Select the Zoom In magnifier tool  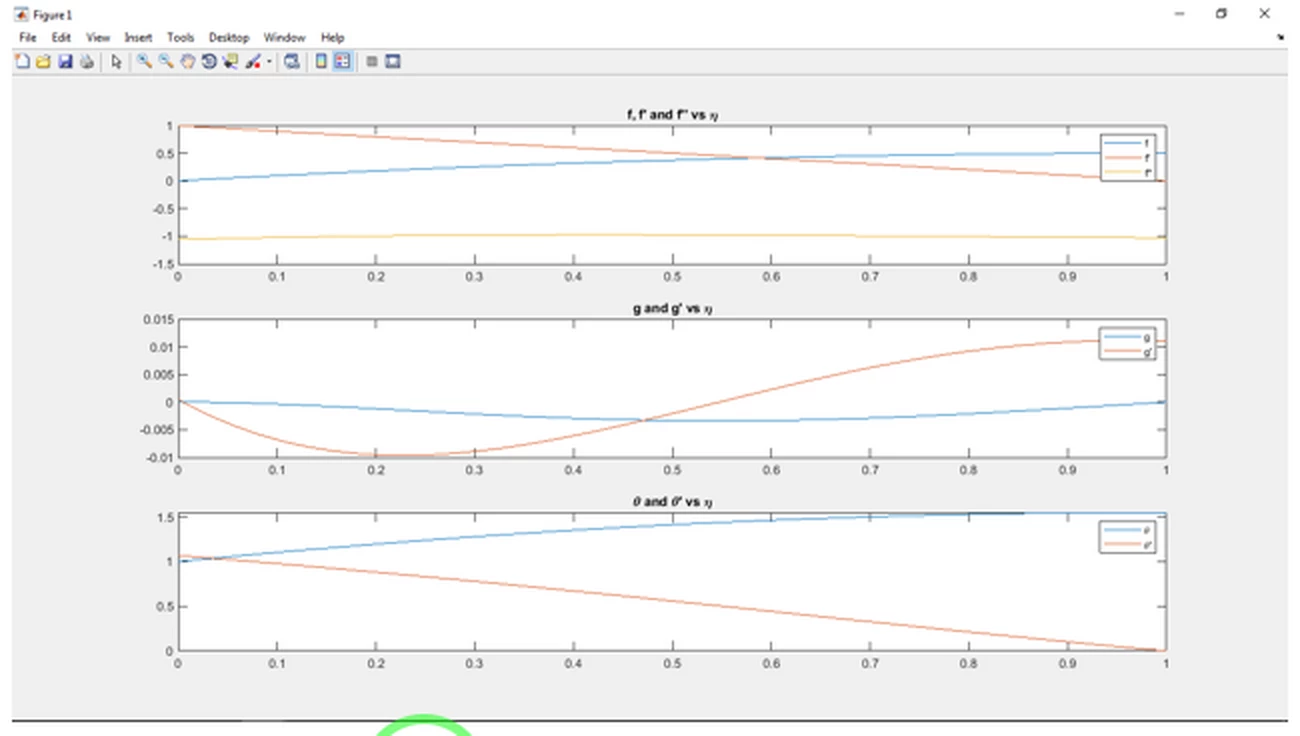click(144, 62)
